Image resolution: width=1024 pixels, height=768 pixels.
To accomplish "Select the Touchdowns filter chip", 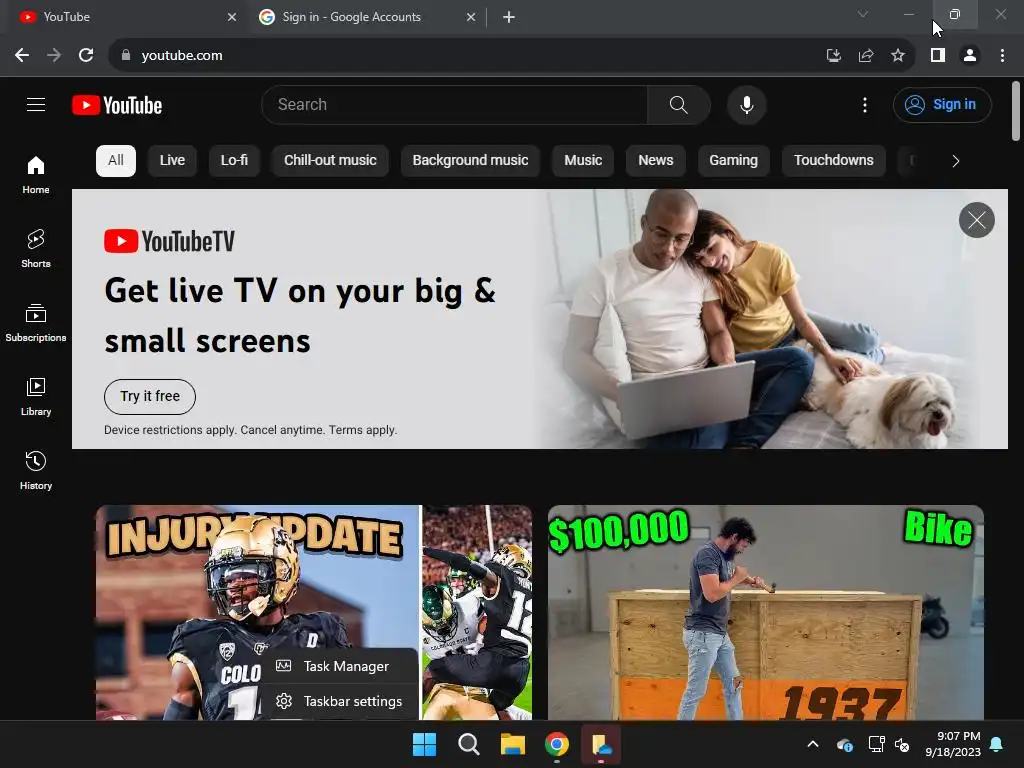I will 833,161.
